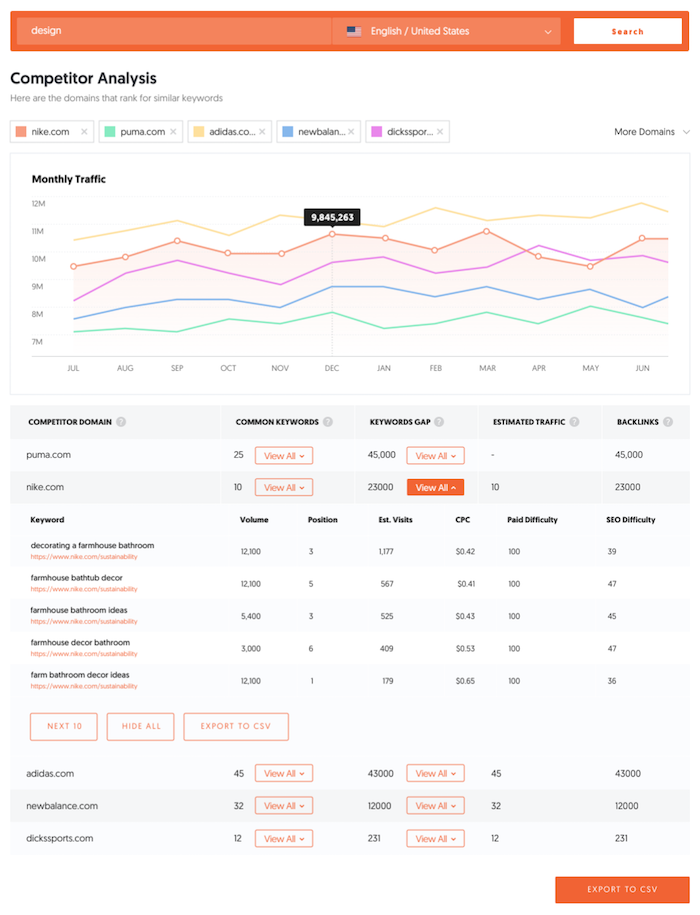This screenshot has width=700, height=915.
Task: Sort by the SEO Difficulty column header
Action: click(x=631, y=520)
